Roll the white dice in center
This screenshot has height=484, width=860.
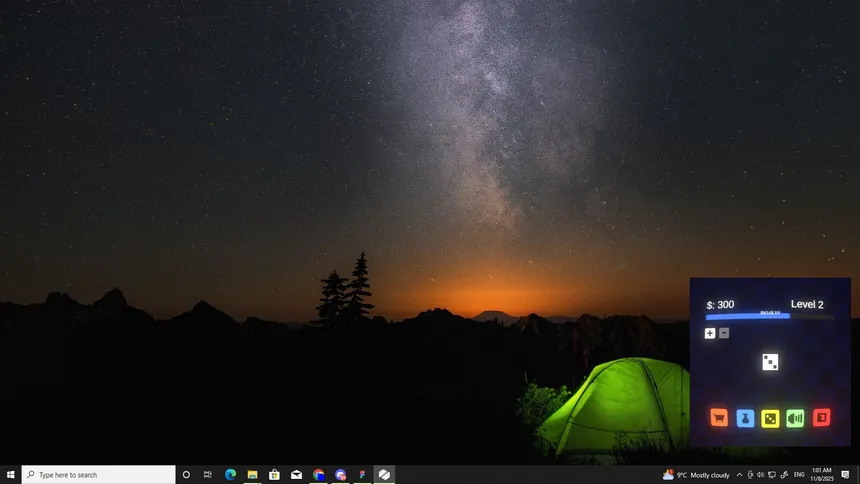pos(770,362)
